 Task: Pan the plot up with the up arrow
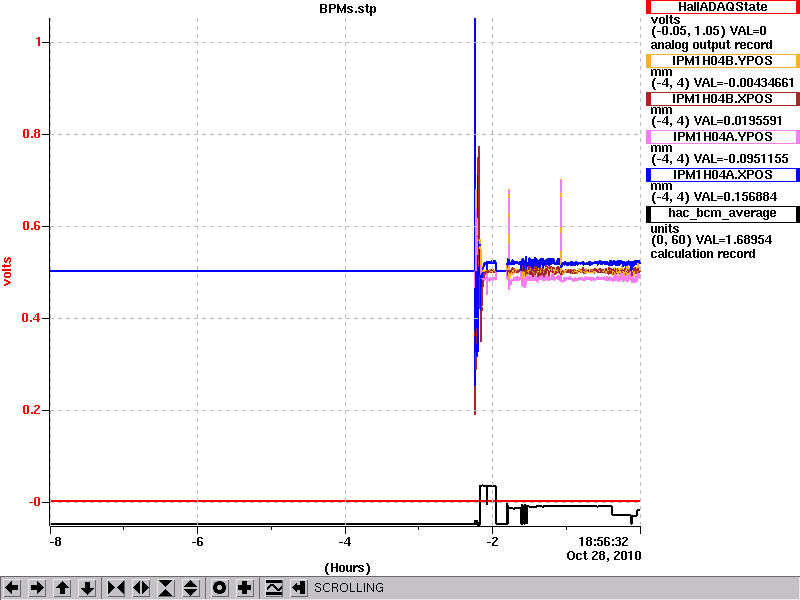click(62, 588)
